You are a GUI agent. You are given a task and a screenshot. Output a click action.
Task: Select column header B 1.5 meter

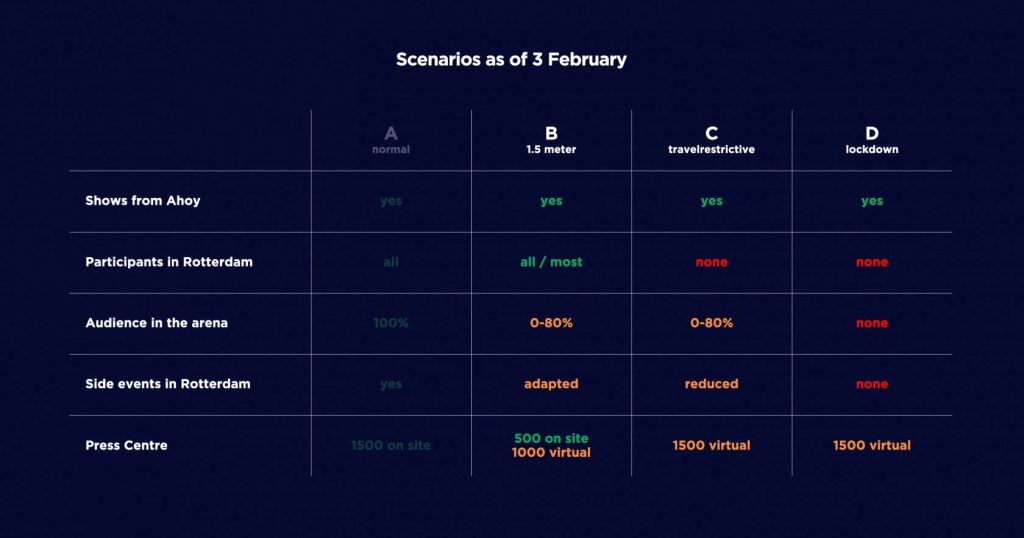click(551, 140)
